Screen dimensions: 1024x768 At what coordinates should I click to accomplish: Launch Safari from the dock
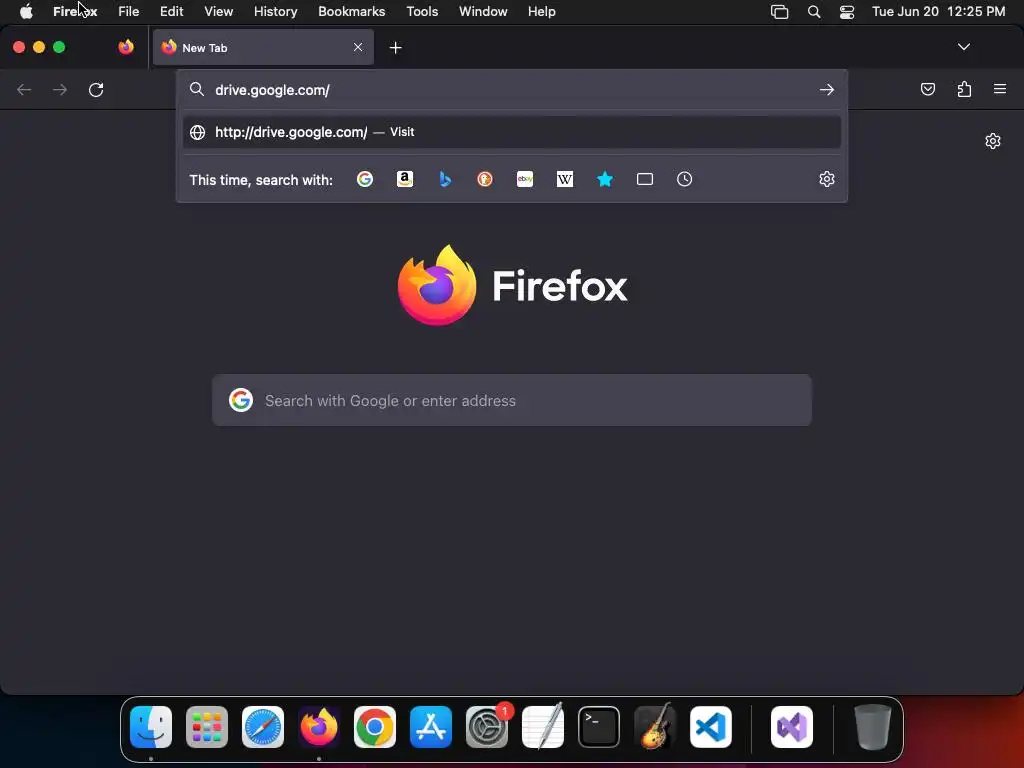[x=263, y=727]
